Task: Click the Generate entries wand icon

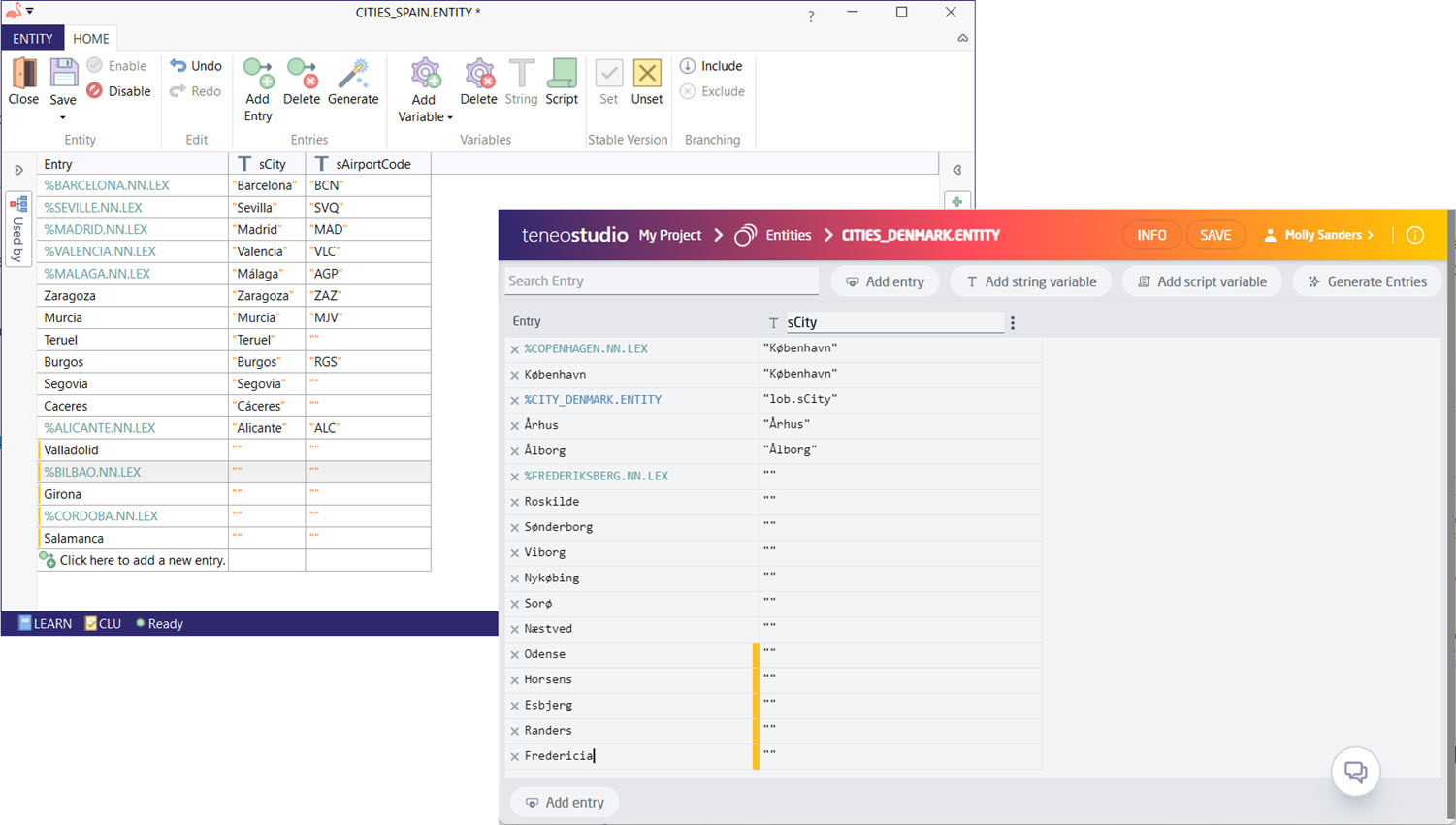Action: point(353,76)
